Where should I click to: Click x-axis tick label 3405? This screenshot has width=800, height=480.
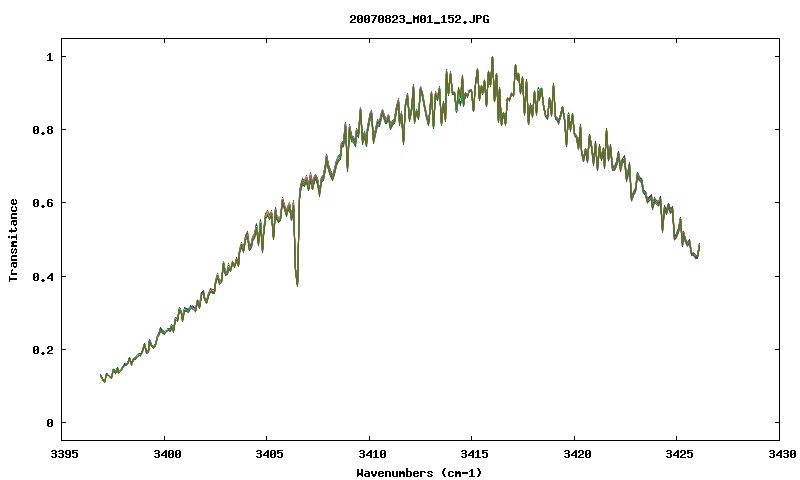[269, 454]
